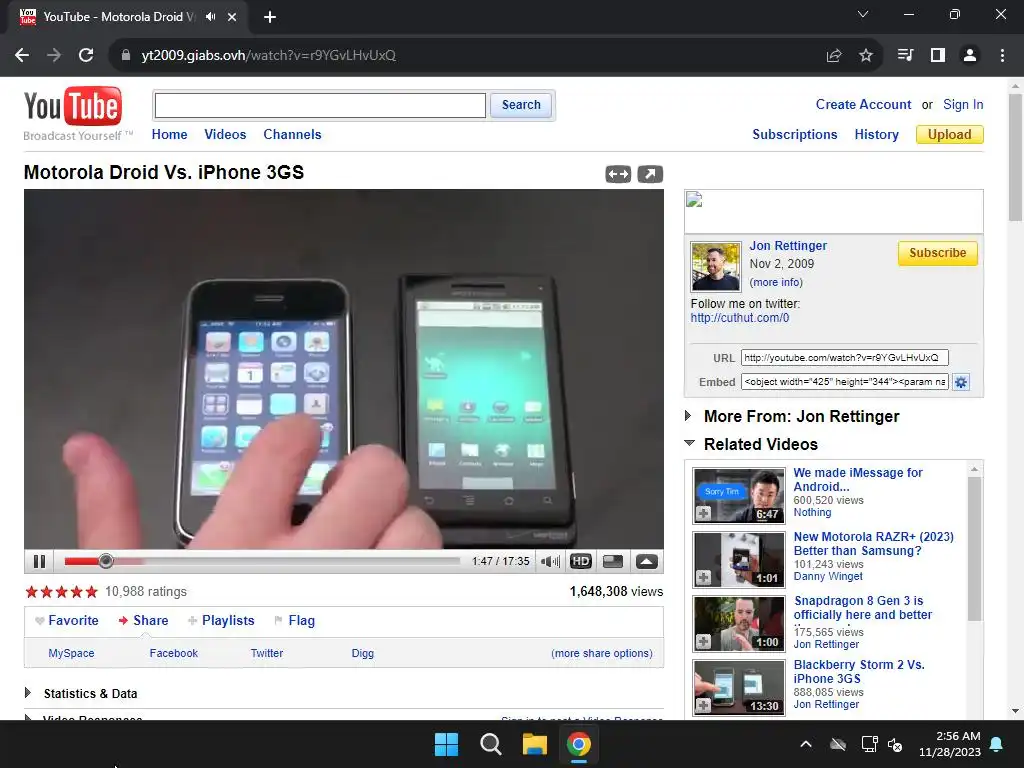The width and height of the screenshot is (1024, 768).
Task: Open Channels navigation link
Action: coord(292,135)
